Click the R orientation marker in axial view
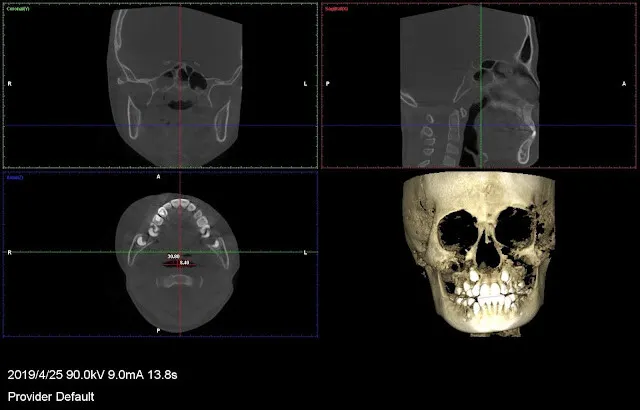Screen dimensions: 640x410 click(x=10, y=253)
